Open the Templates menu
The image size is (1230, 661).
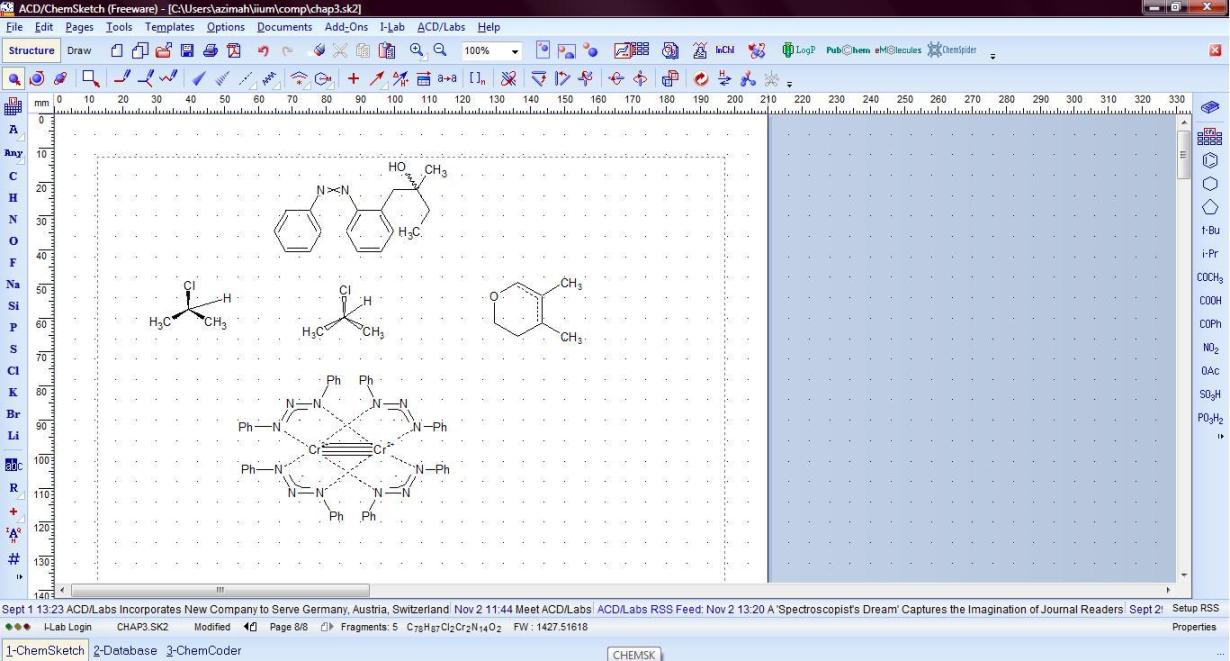click(170, 27)
